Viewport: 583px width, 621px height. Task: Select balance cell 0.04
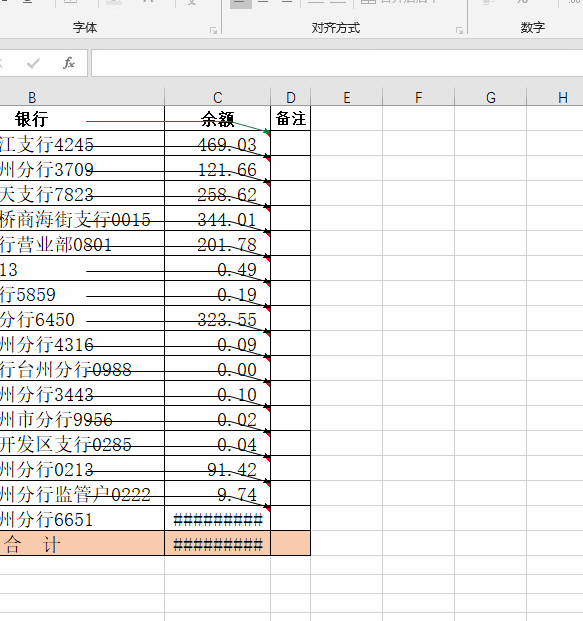click(217, 443)
